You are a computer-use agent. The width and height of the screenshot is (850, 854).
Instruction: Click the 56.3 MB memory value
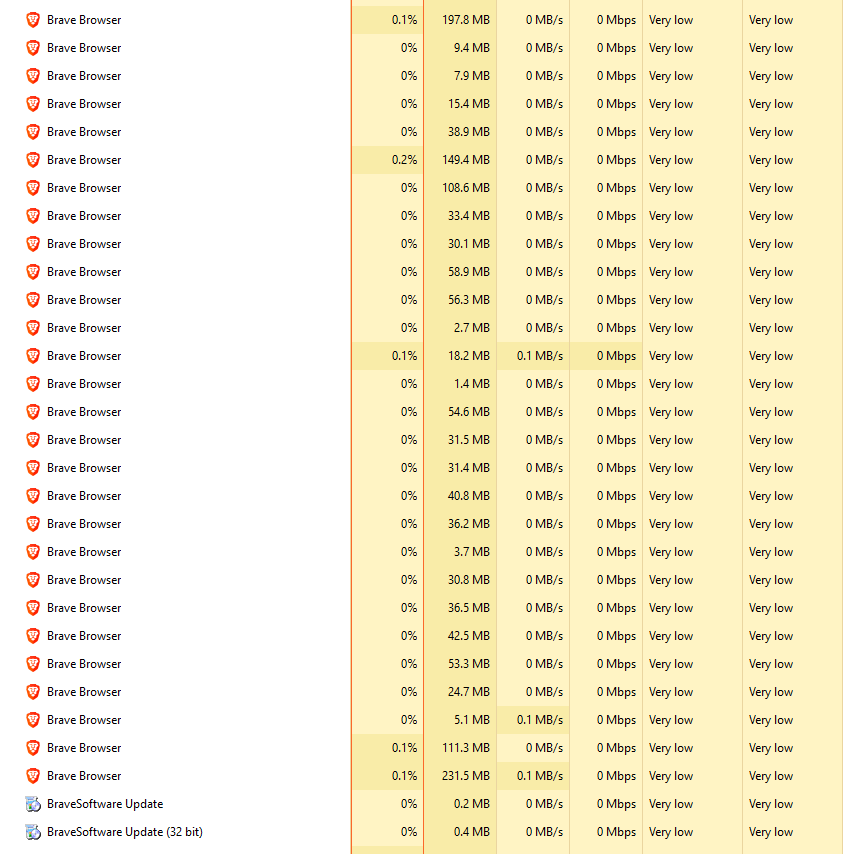point(469,300)
